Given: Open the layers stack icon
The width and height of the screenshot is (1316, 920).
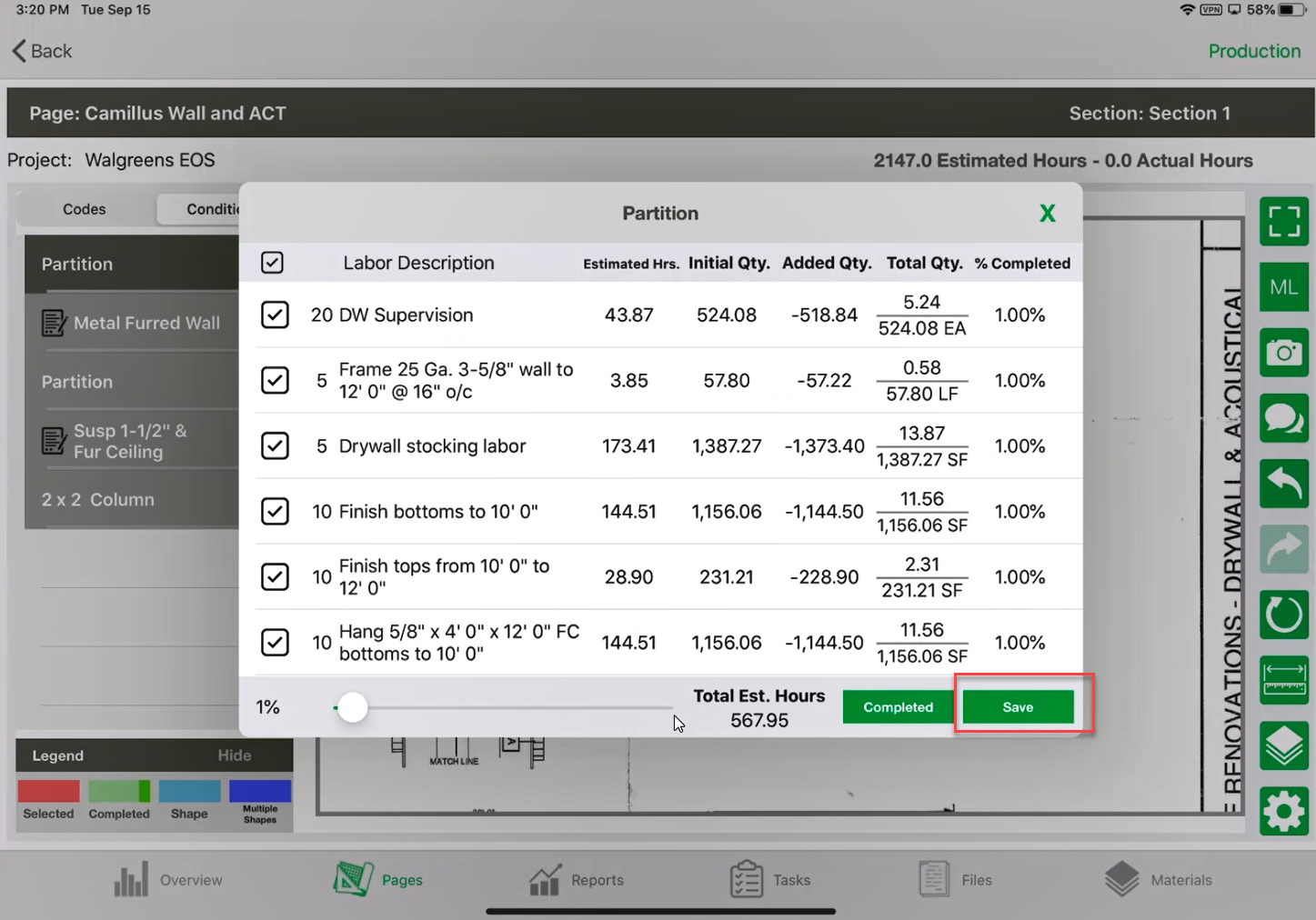Looking at the screenshot, I should click(x=1283, y=746).
